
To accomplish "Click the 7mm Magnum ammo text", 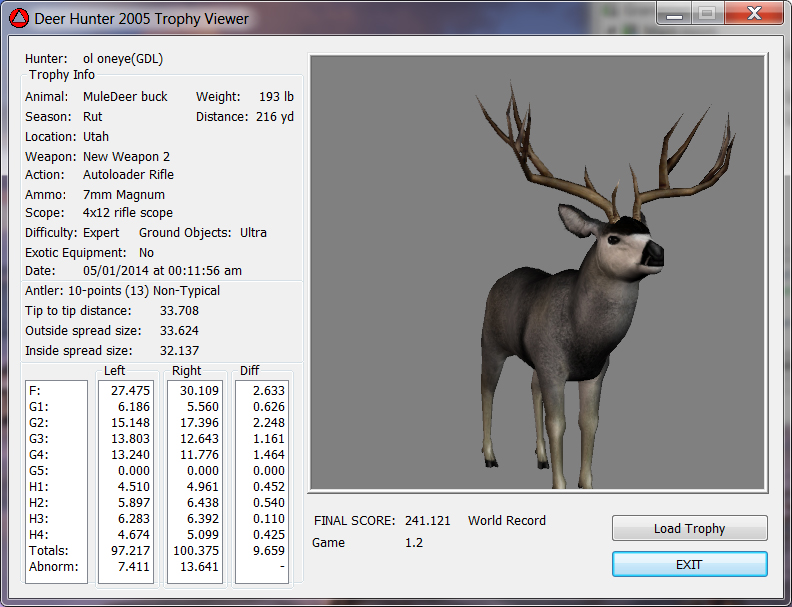I will pyautogui.click(x=124, y=195).
